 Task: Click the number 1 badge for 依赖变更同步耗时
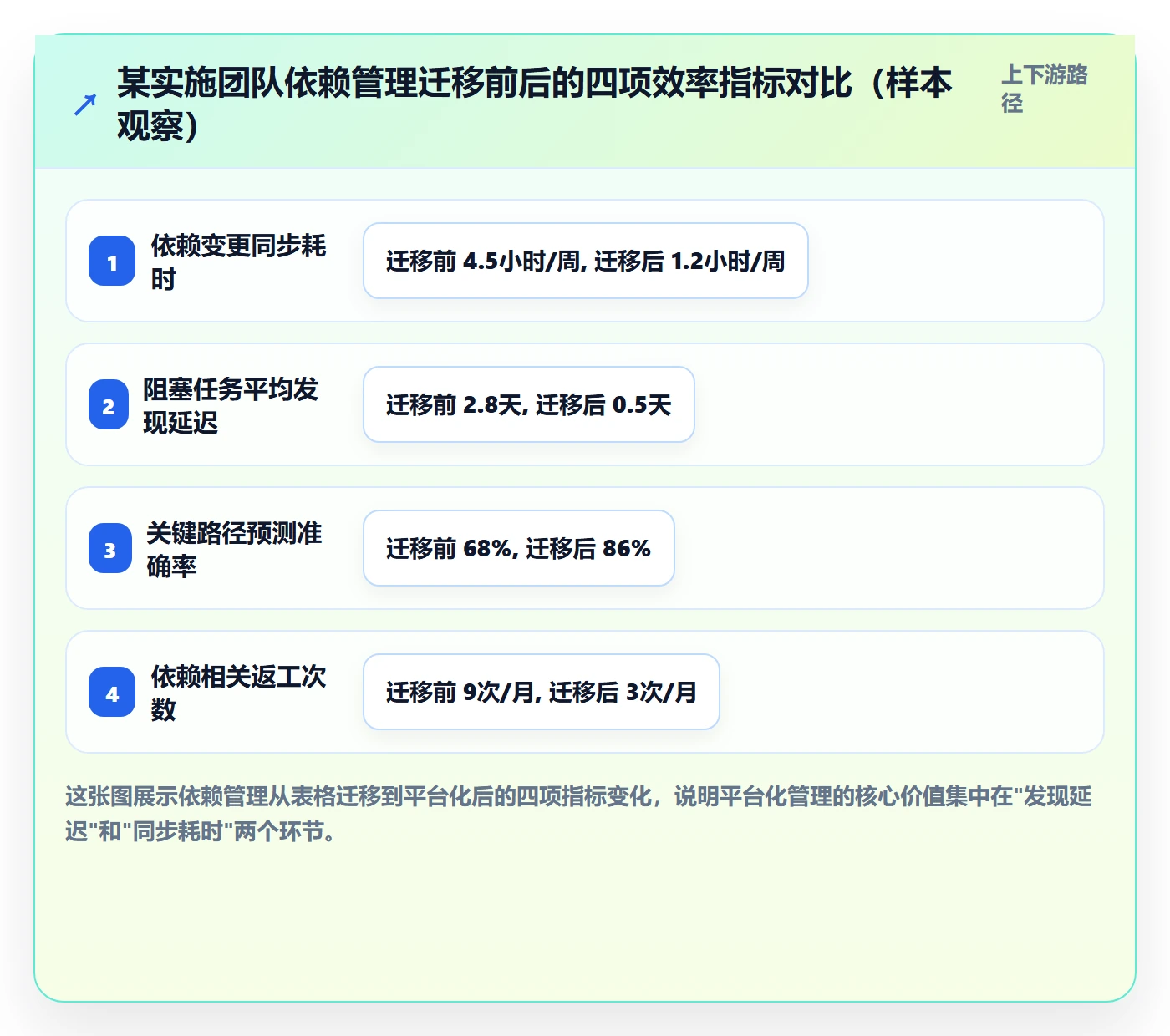click(x=112, y=262)
